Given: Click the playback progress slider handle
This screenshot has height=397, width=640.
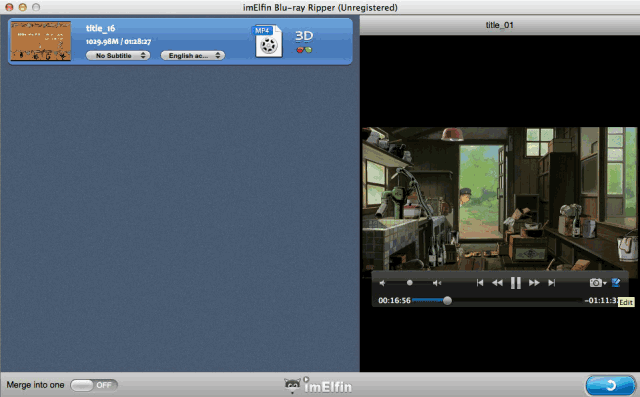Looking at the screenshot, I should 447,301.
